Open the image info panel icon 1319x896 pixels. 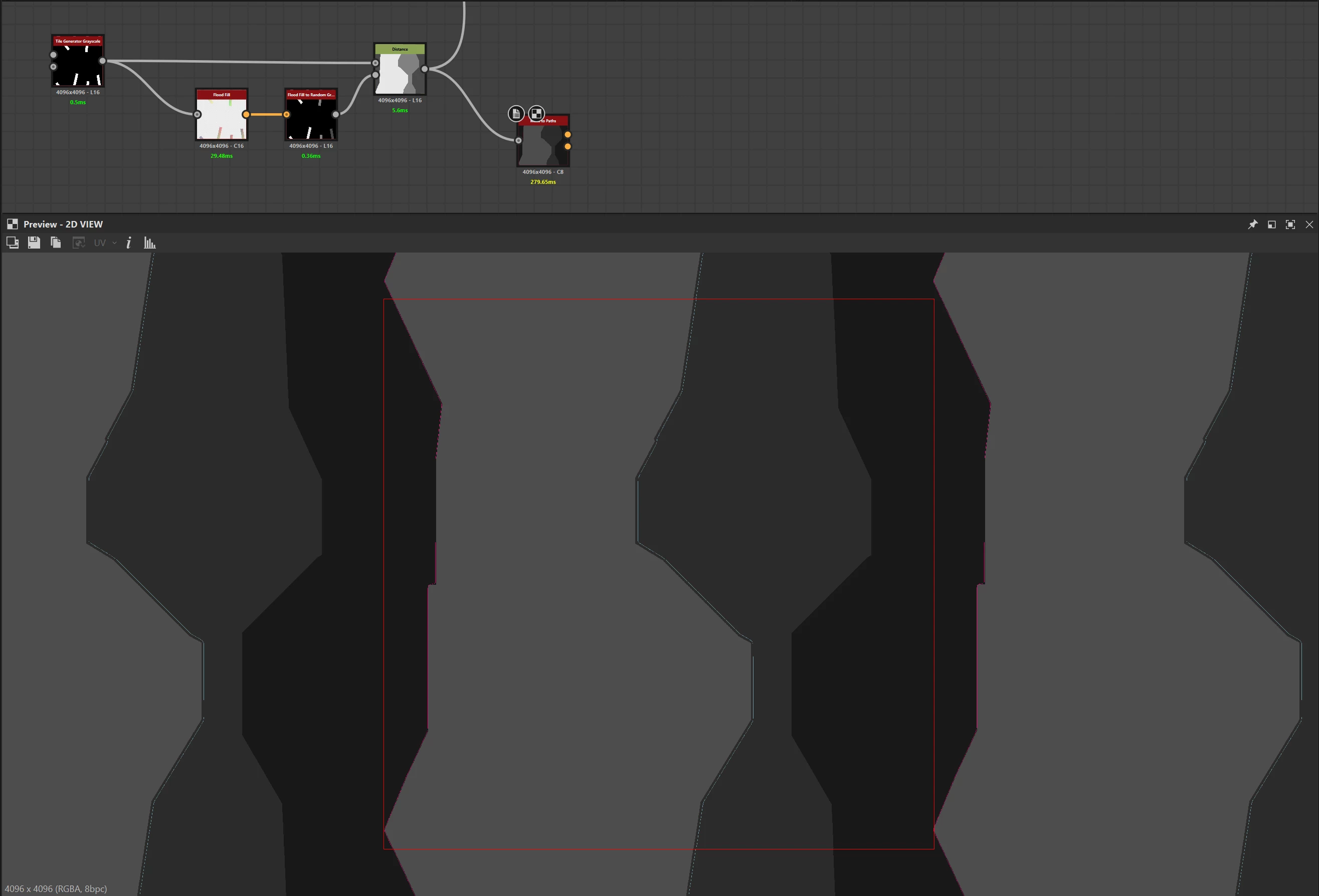click(129, 243)
